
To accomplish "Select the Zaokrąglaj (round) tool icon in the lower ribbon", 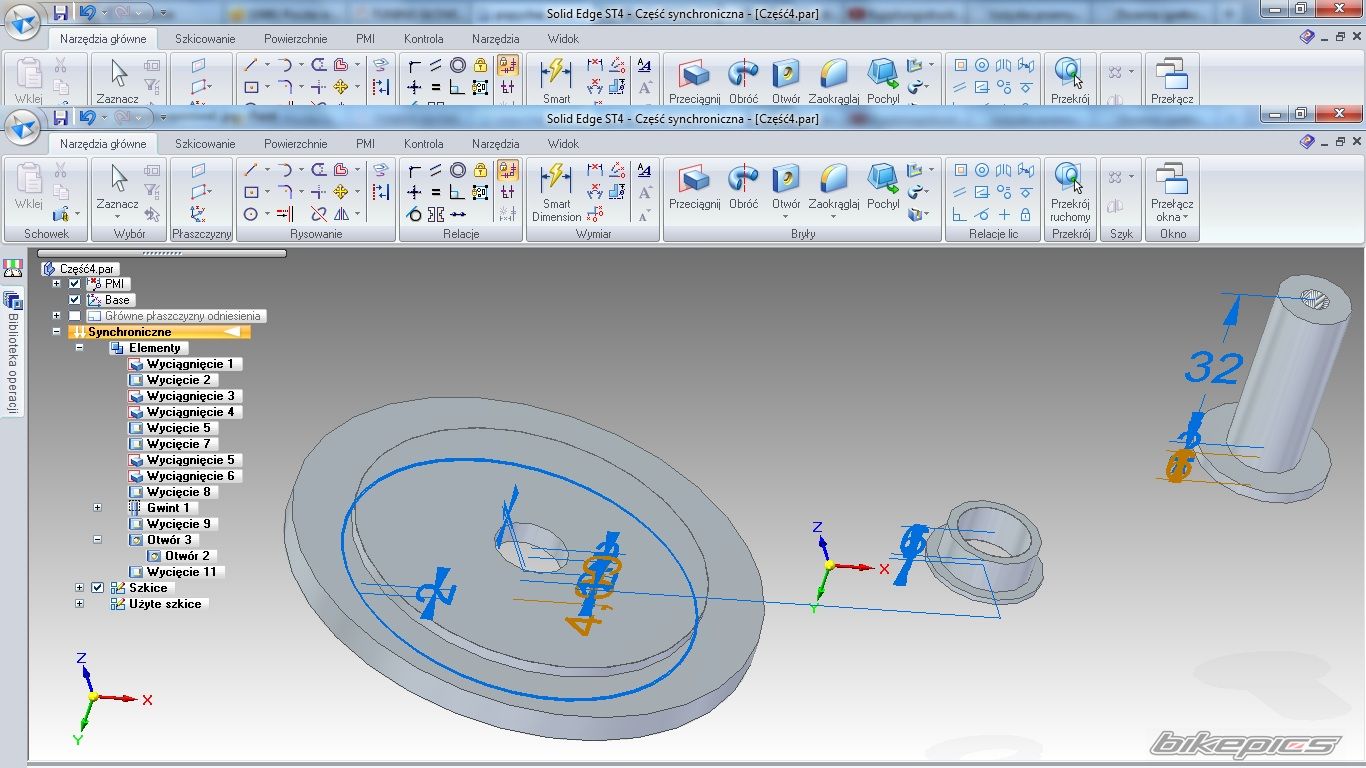I will click(834, 180).
